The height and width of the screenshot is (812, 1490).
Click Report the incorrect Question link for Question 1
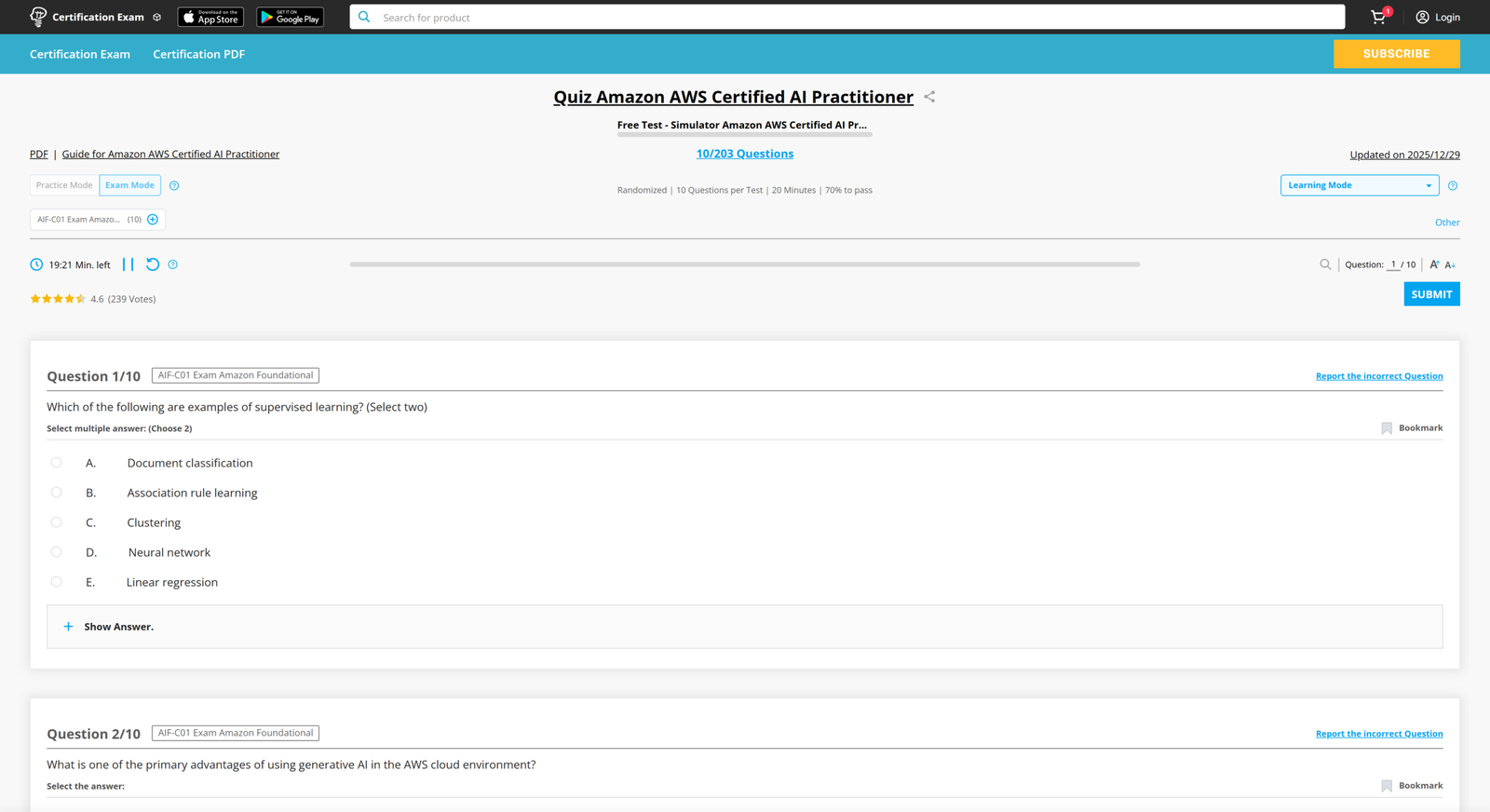pyautogui.click(x=1378, y=376)
